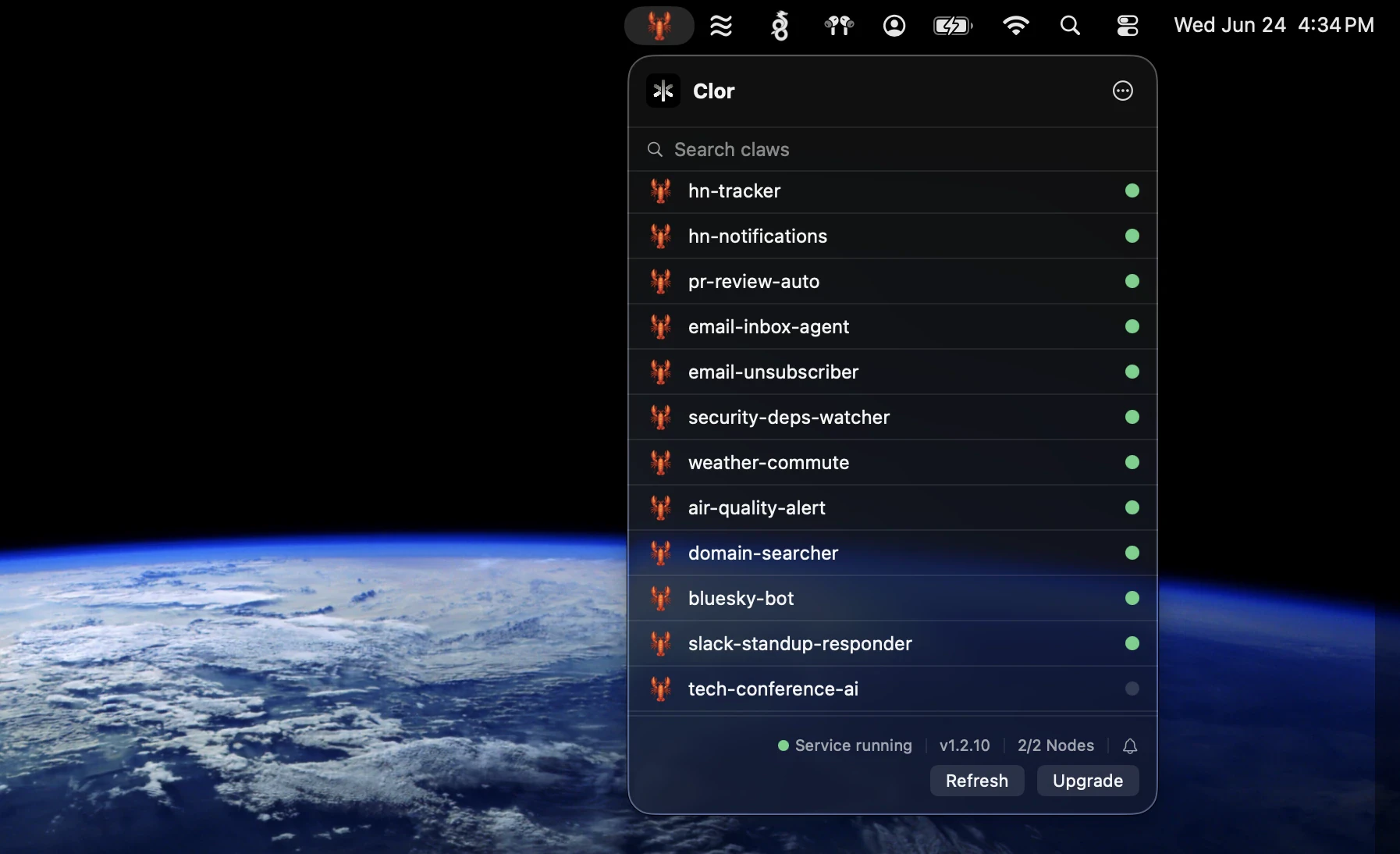Click the green status dot for email-inbox-agent
The image size is (1400, 854).
point(1132,326)
